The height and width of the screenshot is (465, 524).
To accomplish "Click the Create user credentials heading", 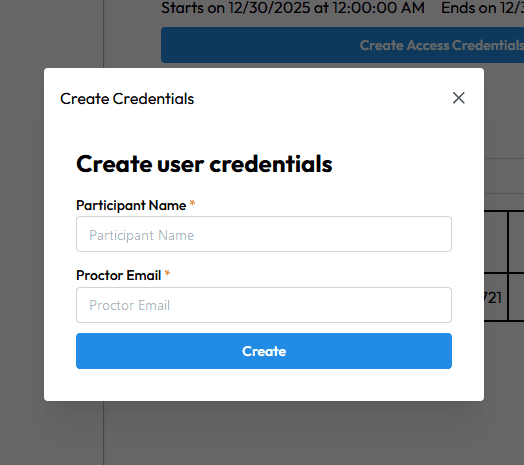I will (204, 164).
